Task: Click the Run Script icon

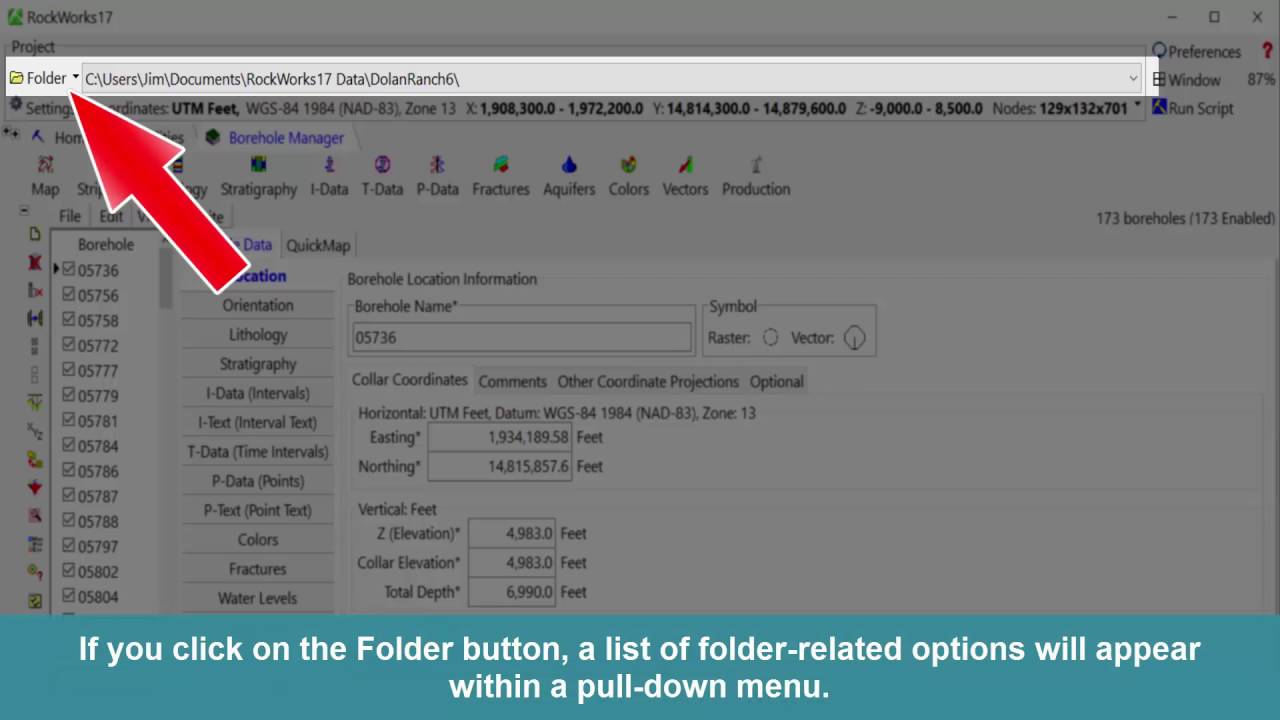Action: (x=1160, y=108)
